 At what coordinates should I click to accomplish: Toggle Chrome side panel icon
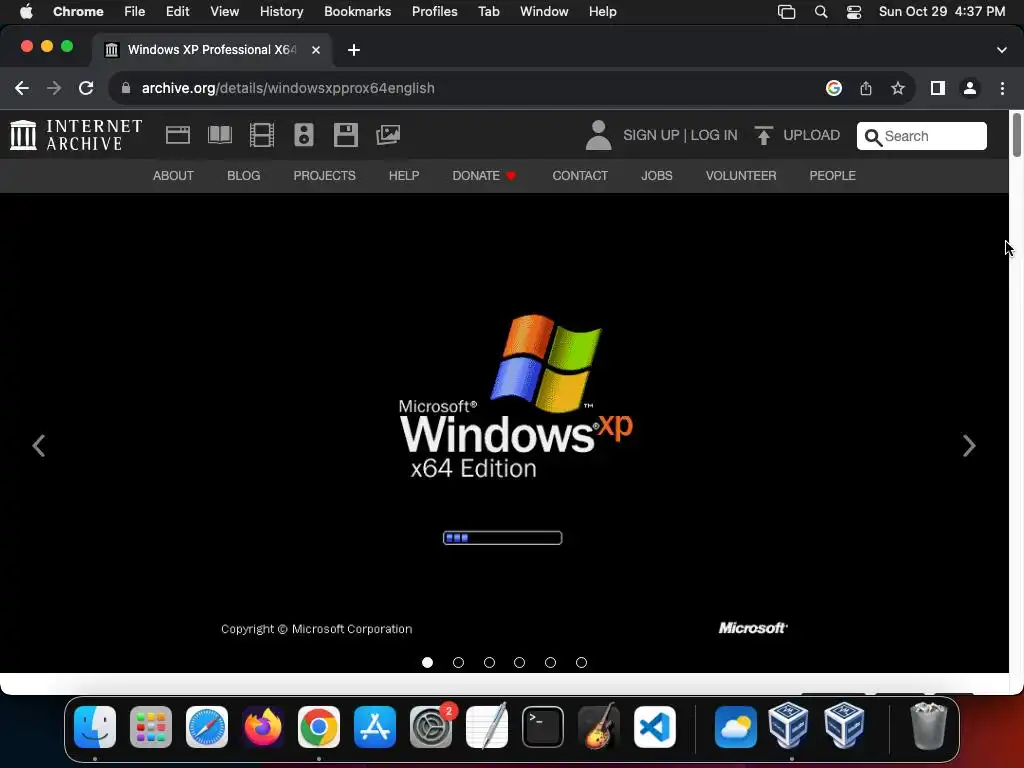click(938, 88)
